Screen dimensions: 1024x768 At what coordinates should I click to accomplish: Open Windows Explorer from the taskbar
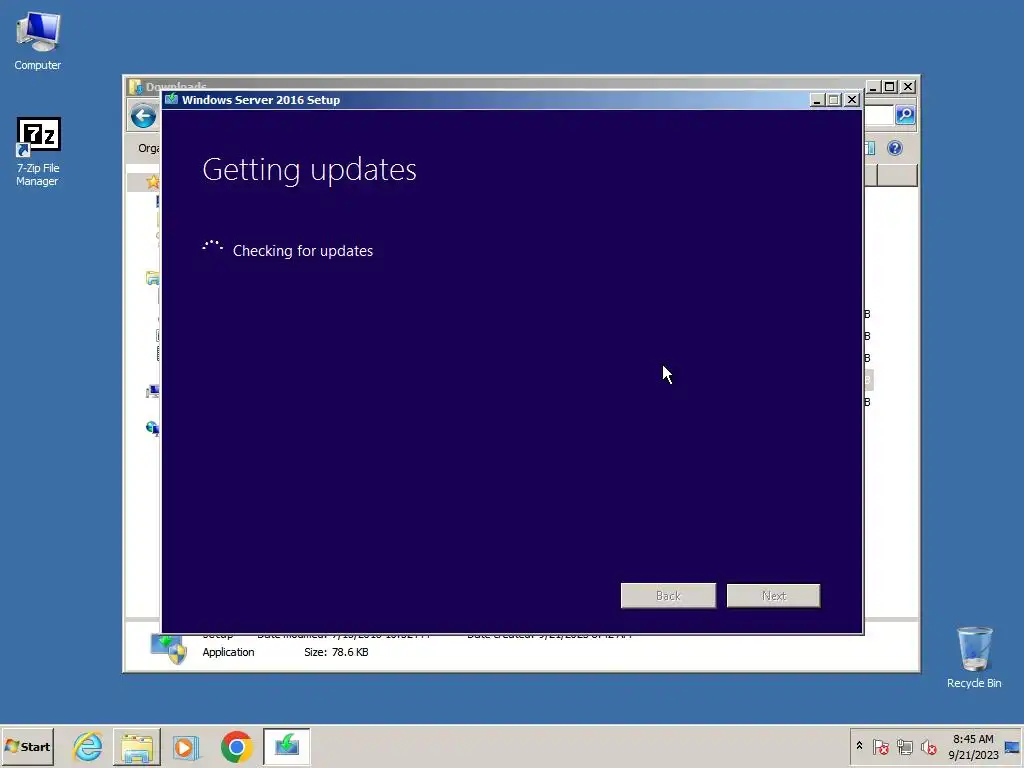coord(136,746)
